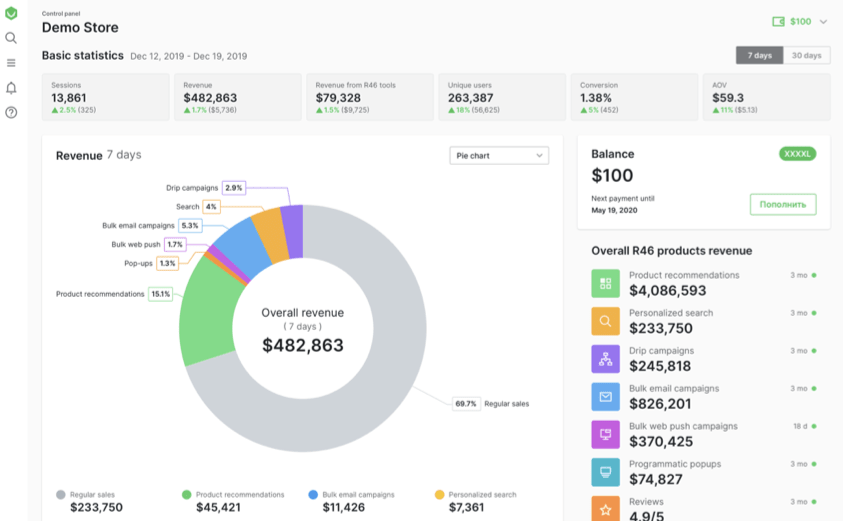Click the XXXXL plan badge

[797, 154]
